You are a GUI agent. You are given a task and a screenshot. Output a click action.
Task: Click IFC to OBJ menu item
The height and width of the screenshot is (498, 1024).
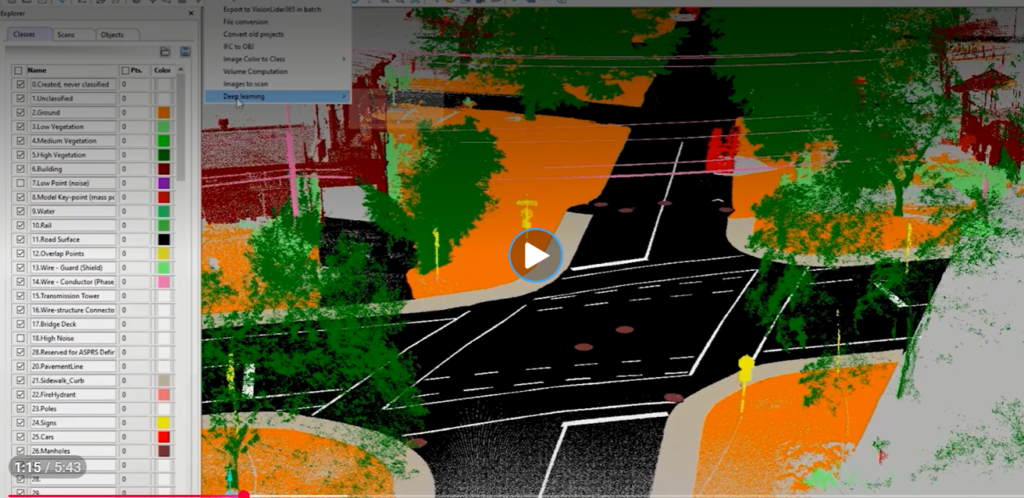click(240, 47)
